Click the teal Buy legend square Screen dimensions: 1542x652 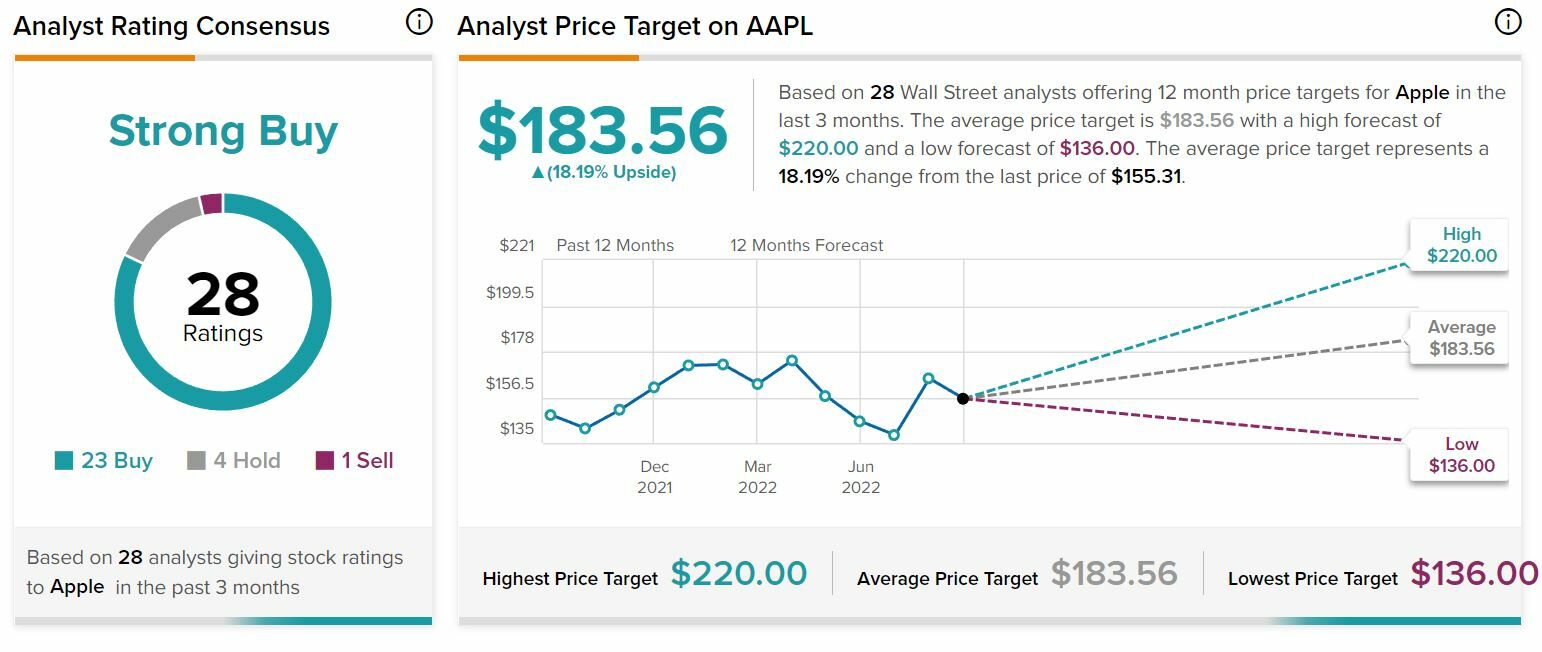click(x=64, y=461)
